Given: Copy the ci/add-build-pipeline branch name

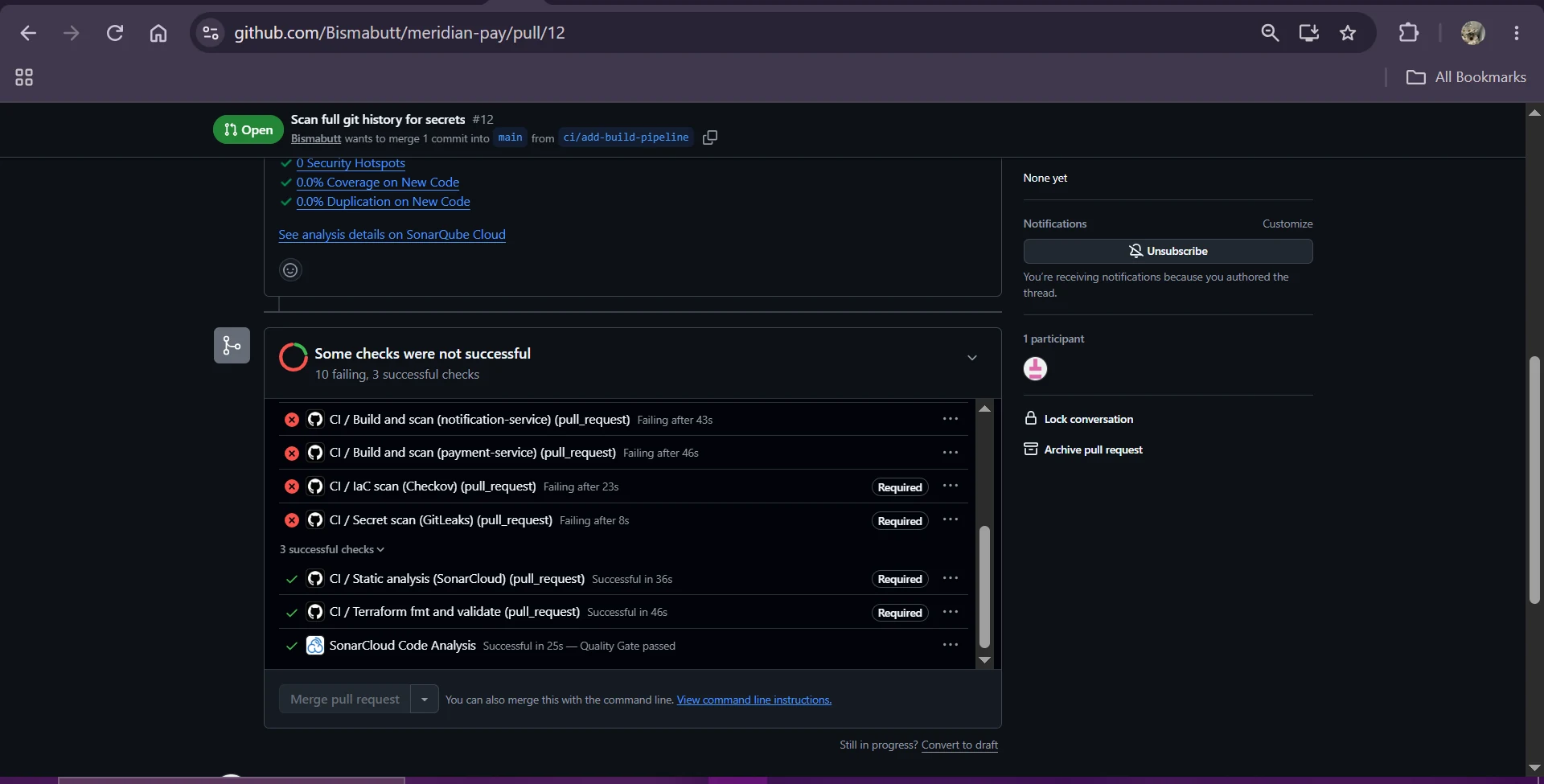Looking at the screenshot, I should point(710,138).
